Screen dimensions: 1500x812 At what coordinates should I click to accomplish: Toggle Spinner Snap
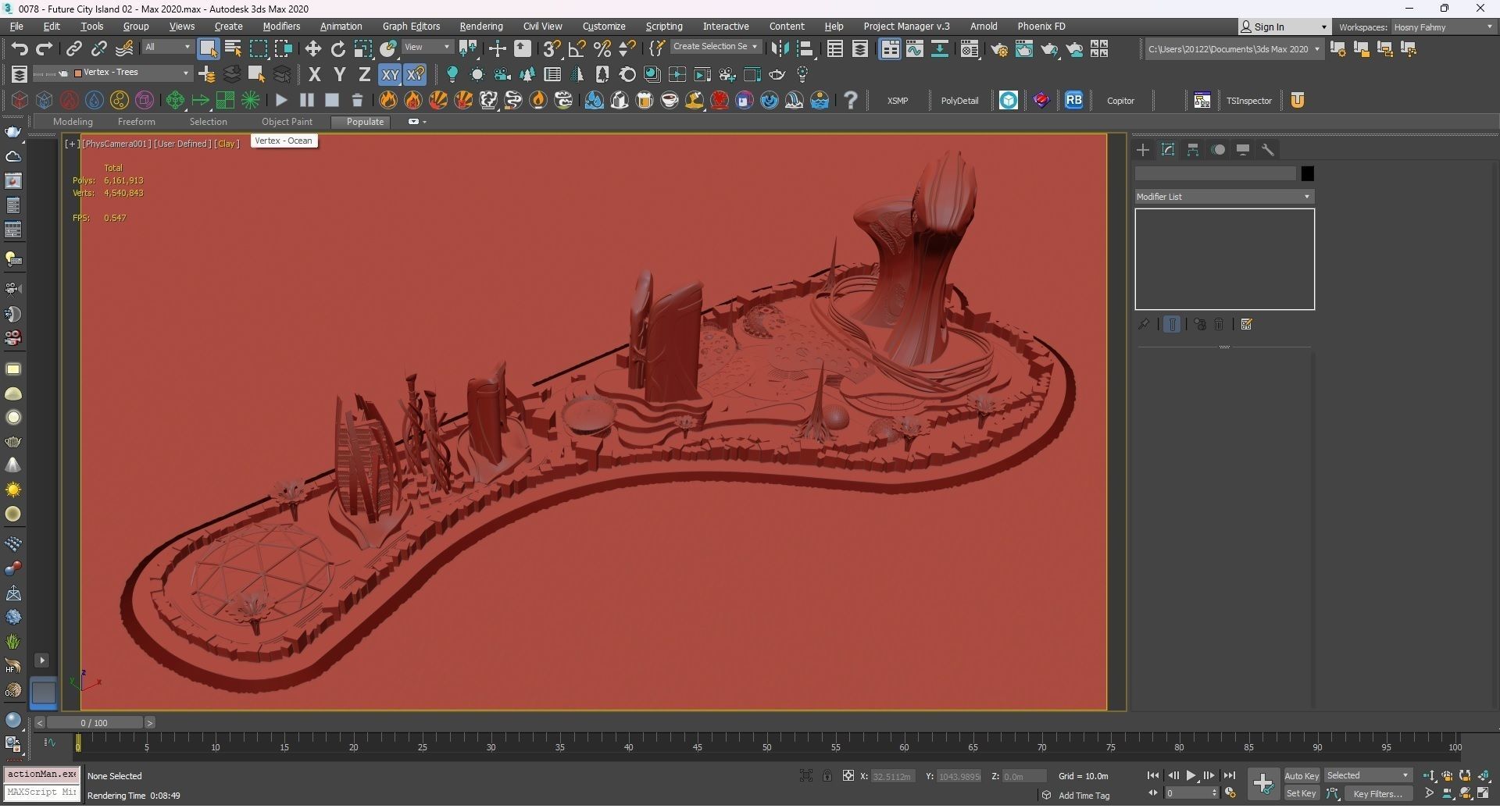coord(627,49)
